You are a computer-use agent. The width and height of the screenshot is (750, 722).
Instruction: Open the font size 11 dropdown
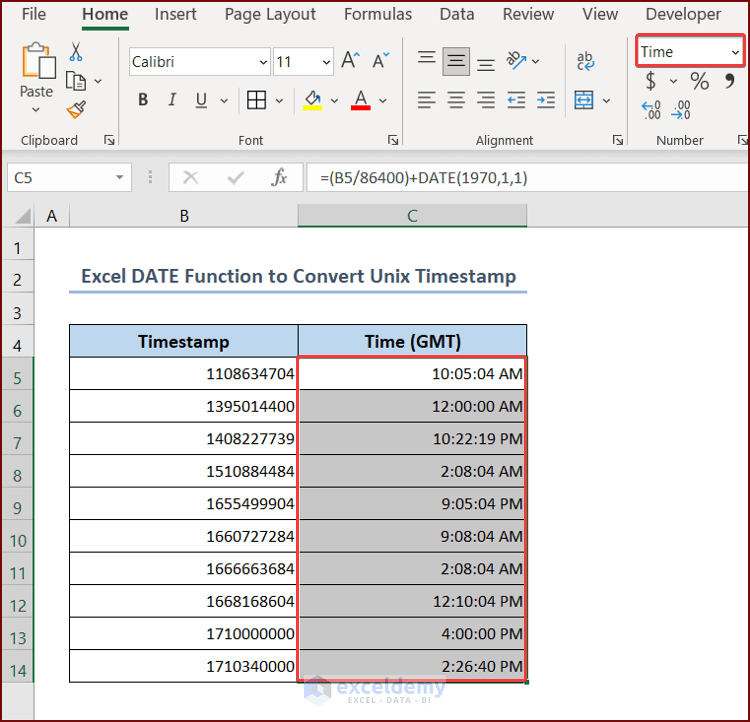point(326,62)
